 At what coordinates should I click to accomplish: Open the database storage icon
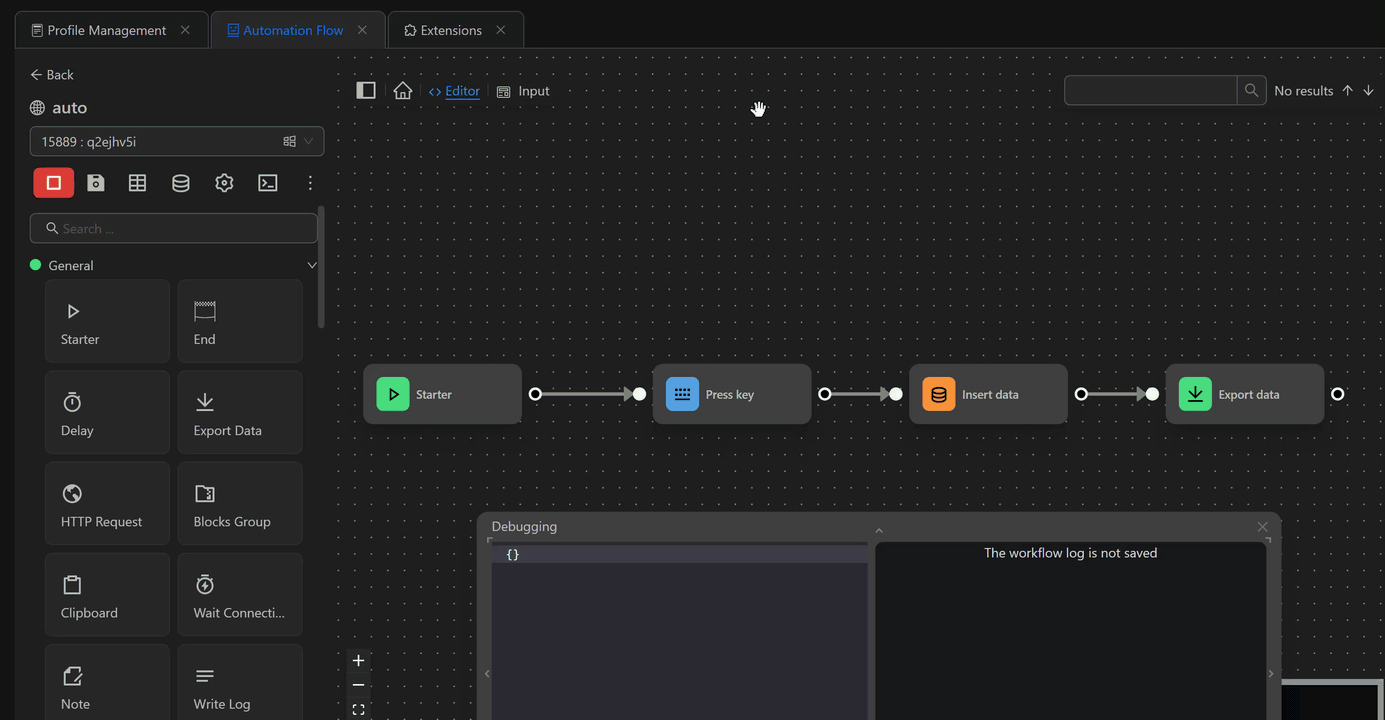tap(181, 183)
